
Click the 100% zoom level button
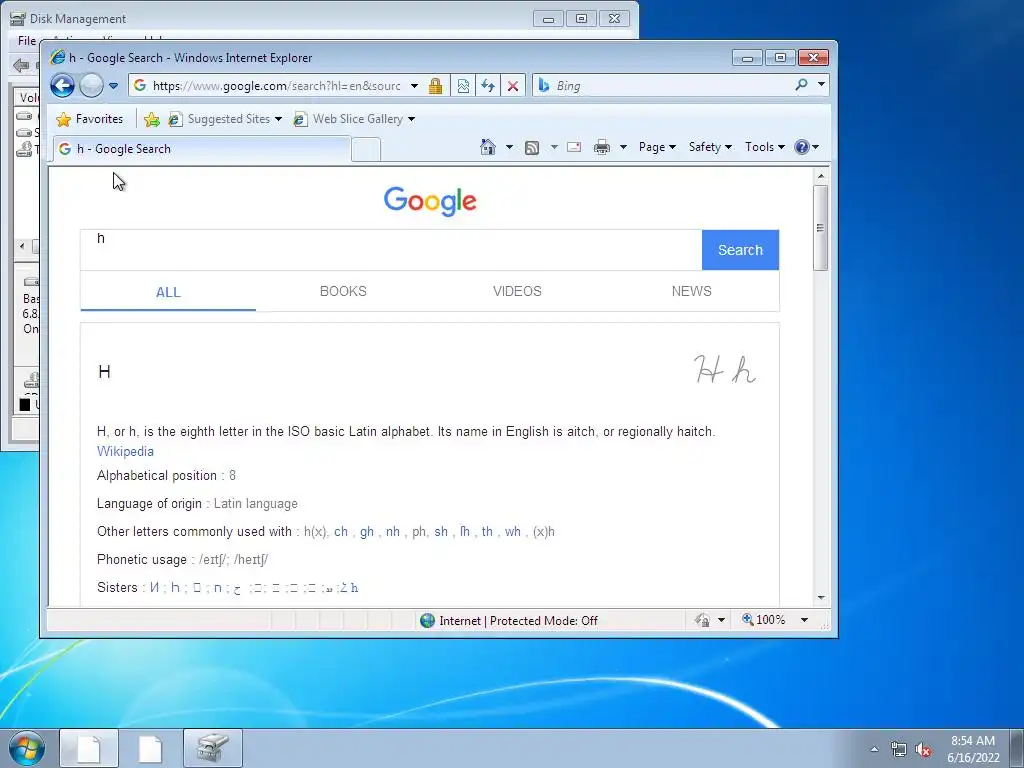[763, 620]
